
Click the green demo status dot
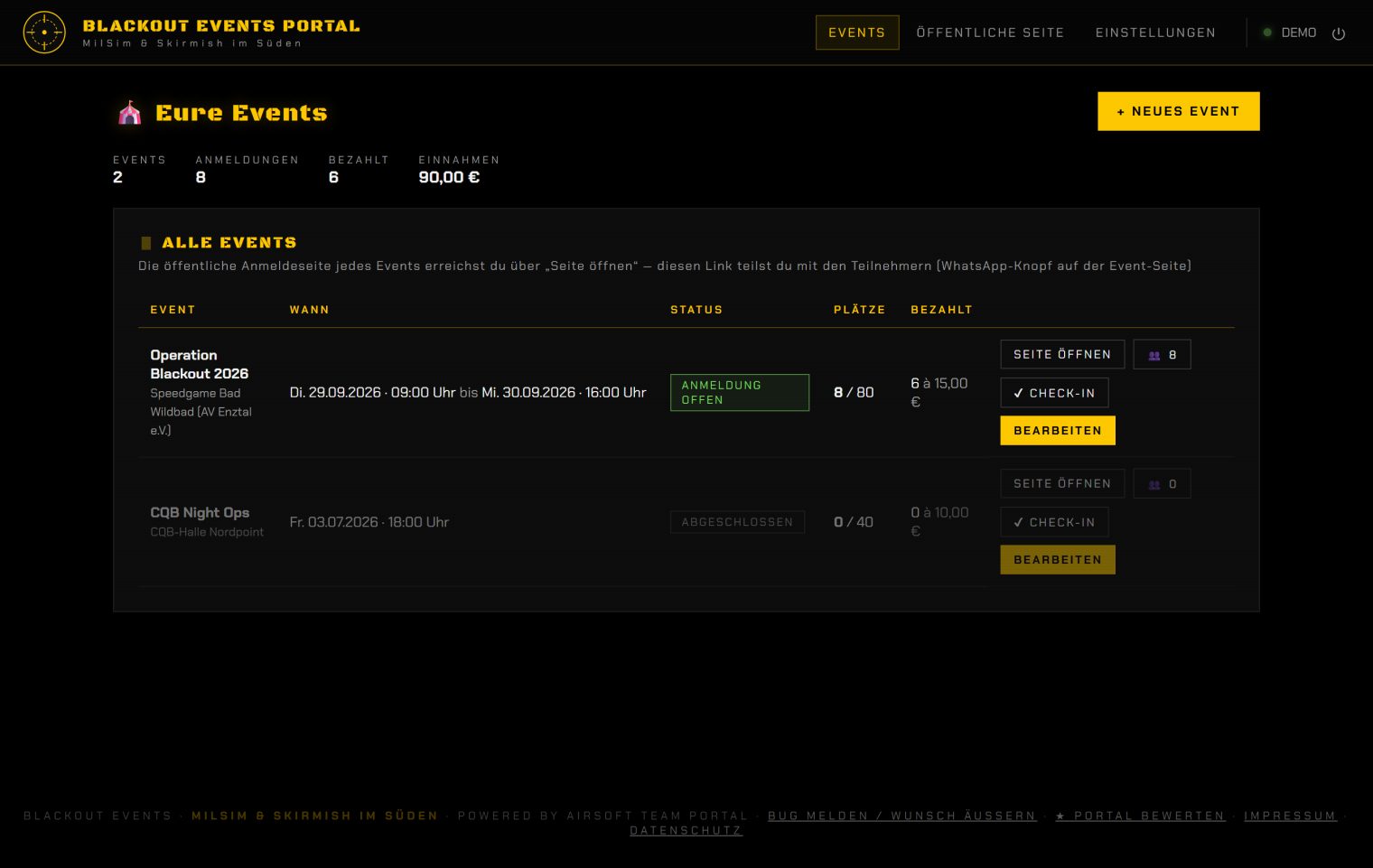pyautogui.click(x=1267, y=33)
